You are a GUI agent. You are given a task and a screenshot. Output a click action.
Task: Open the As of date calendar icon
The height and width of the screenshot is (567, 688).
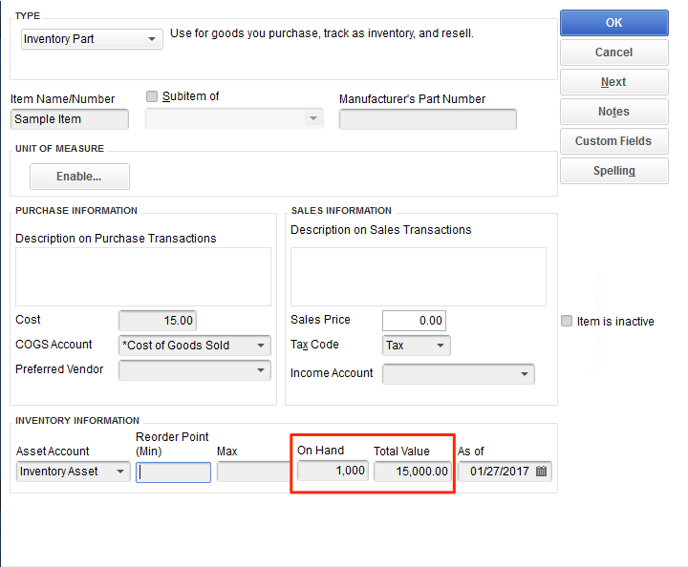coord(541,472)
